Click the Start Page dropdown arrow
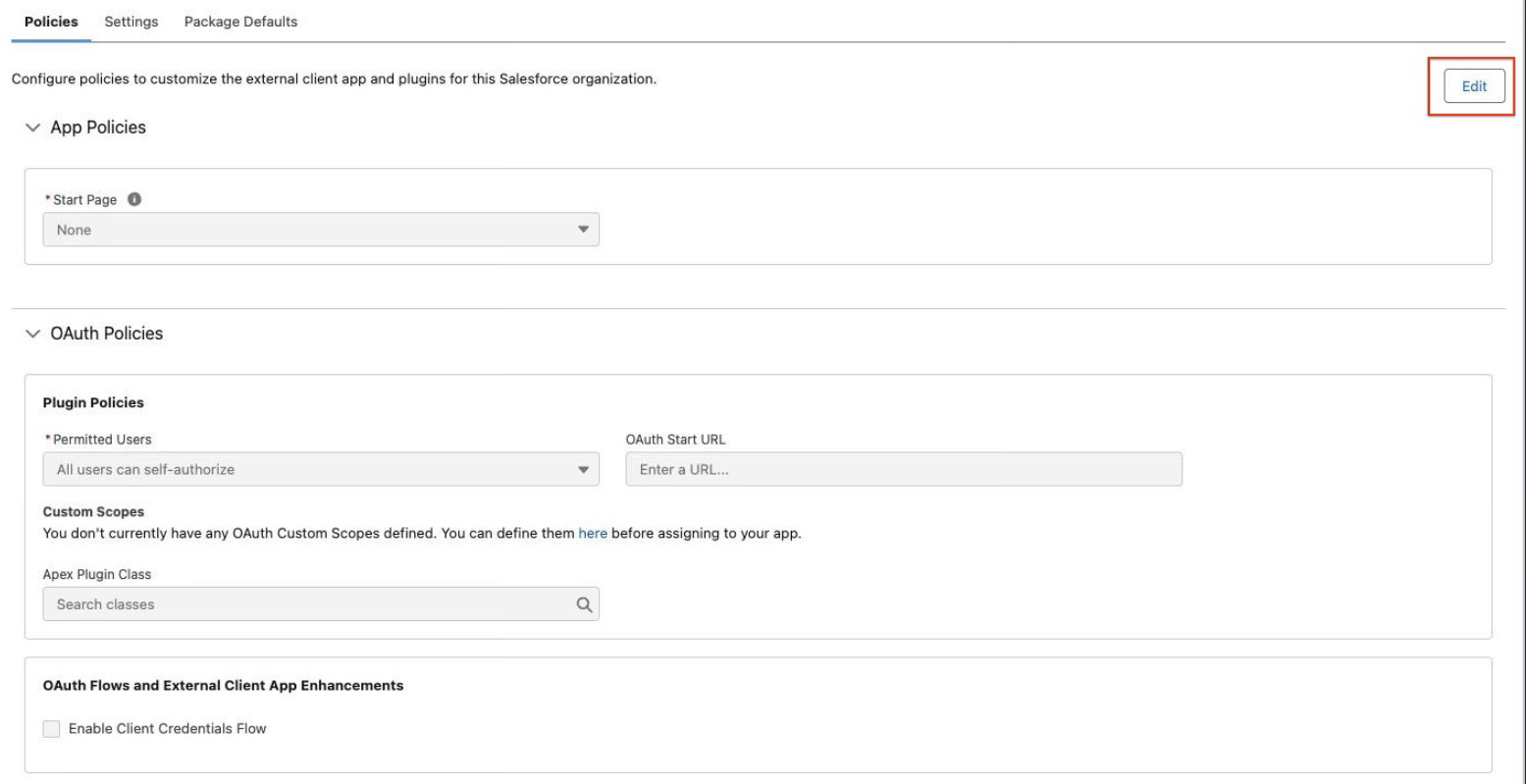 pos(583,230)
